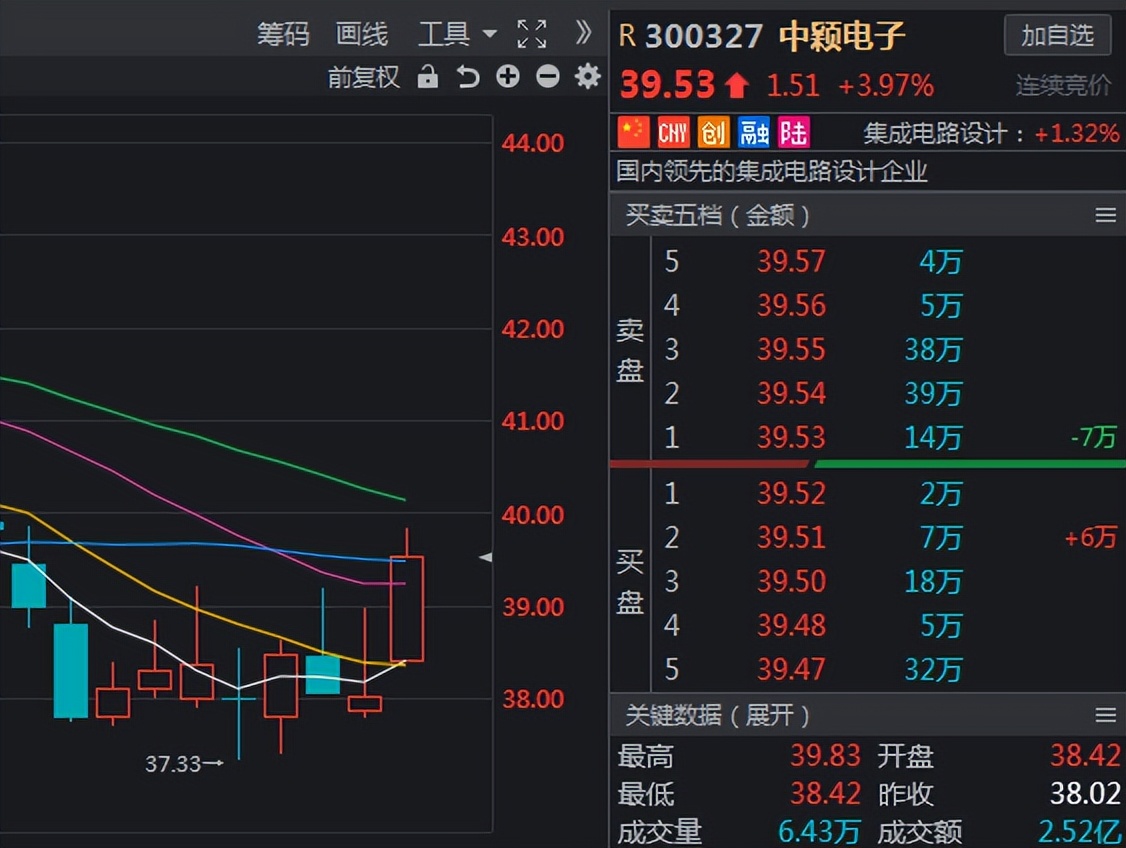1126x848 pixels.
Task: Click the 创 ChiNext board badge
Action: pyautogui.click(x=713, y=132)
